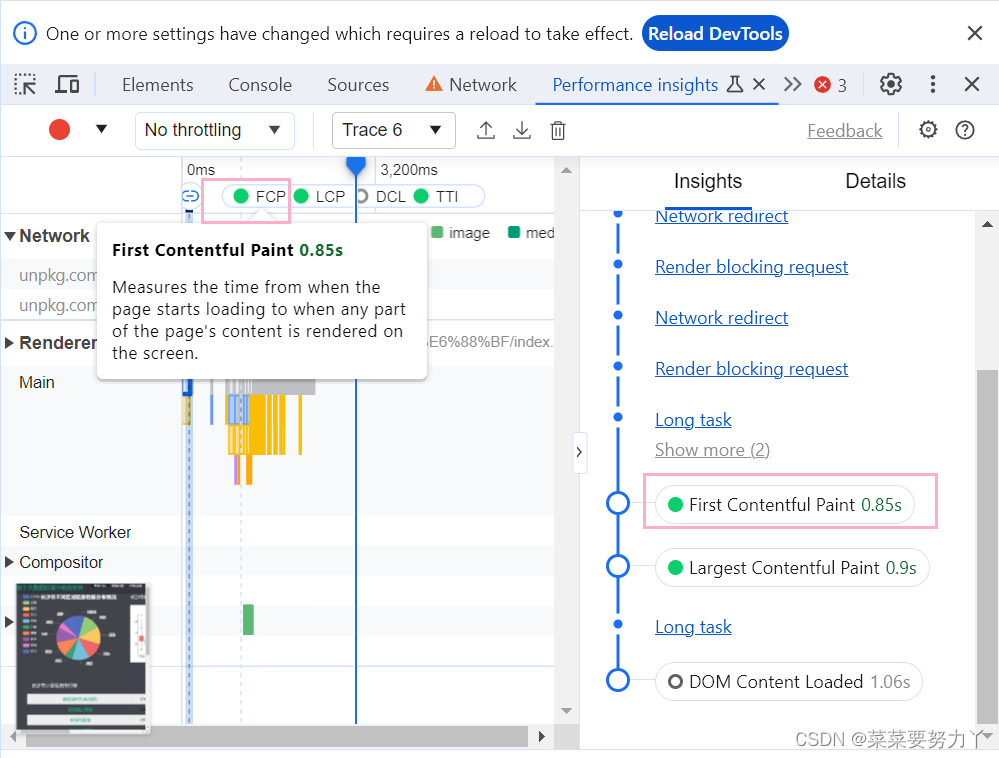The height and width of the screenshot is (758, 999).
Task: Open the Trace 6 selector dropdown
Action: 393,131
